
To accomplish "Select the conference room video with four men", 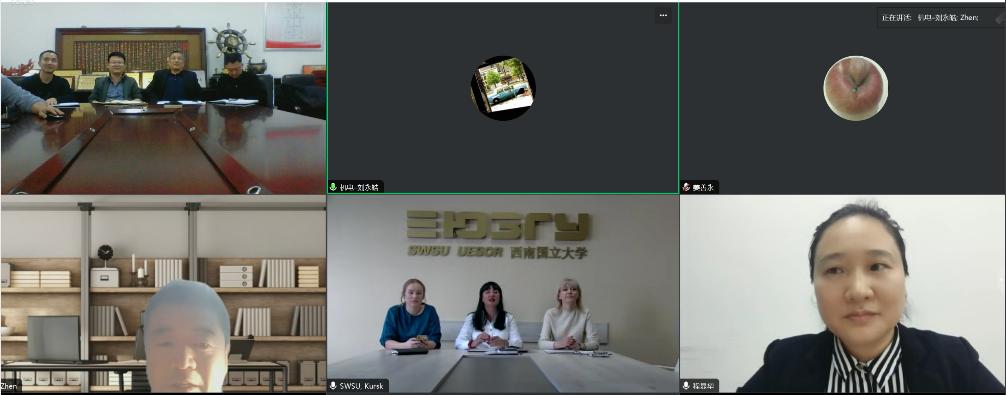I will (163, 98).
